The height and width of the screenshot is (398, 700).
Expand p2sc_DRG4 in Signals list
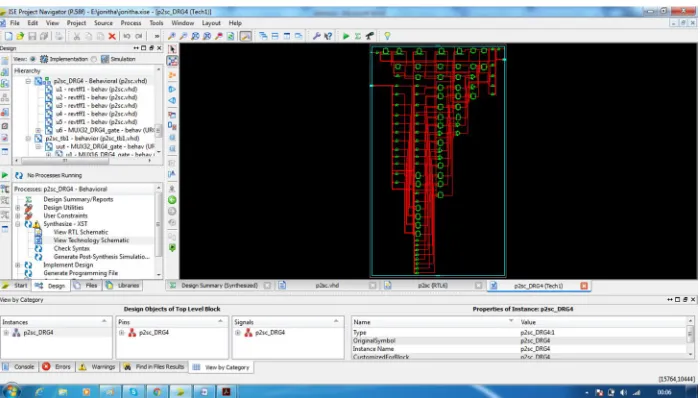(x=238, y=333)
